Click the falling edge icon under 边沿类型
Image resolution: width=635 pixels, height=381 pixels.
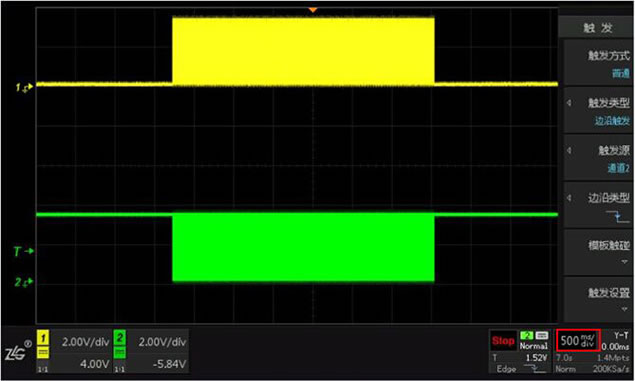point(618,216)
